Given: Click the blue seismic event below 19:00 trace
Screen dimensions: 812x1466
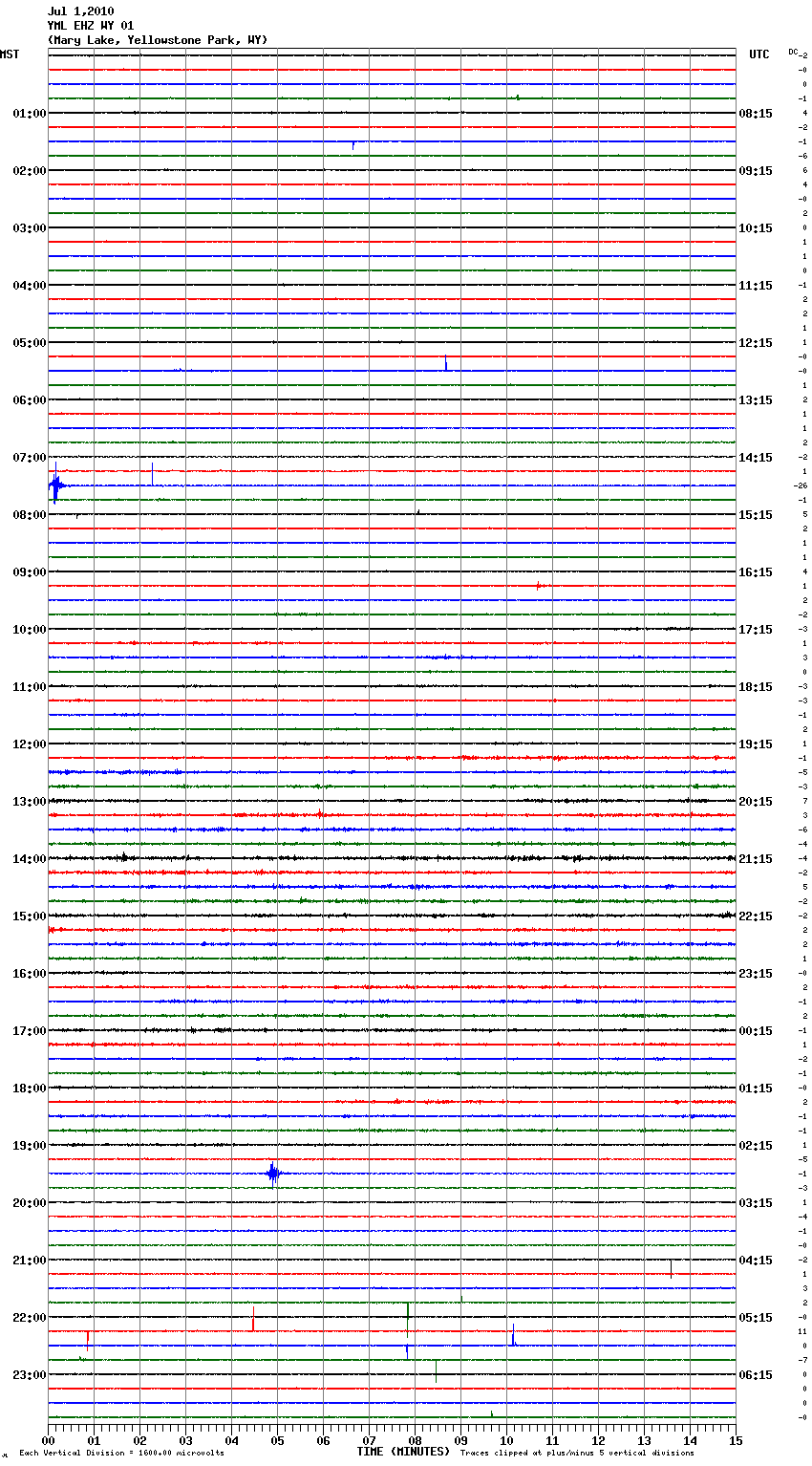Looking at the screenshot, I should point(273,1174).
